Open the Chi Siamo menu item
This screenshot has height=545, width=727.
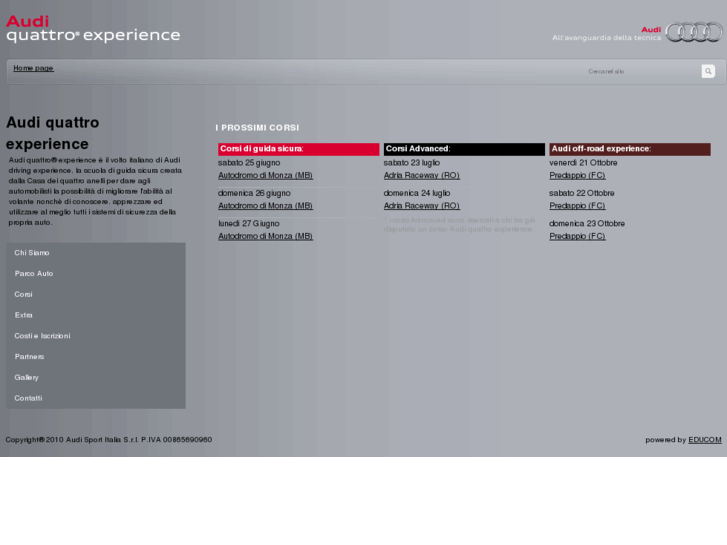coord(32,253)
